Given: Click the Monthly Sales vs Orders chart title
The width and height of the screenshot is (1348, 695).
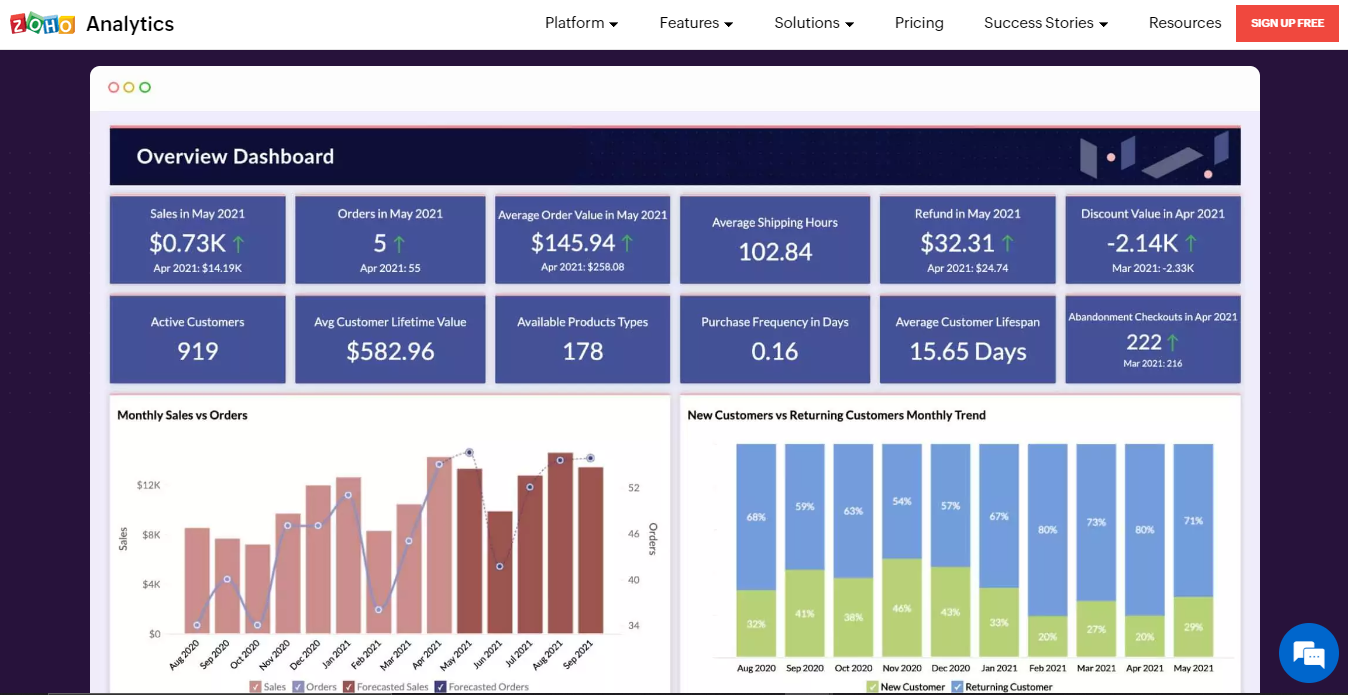Looking at the screenshot, I should click(182, 415).
